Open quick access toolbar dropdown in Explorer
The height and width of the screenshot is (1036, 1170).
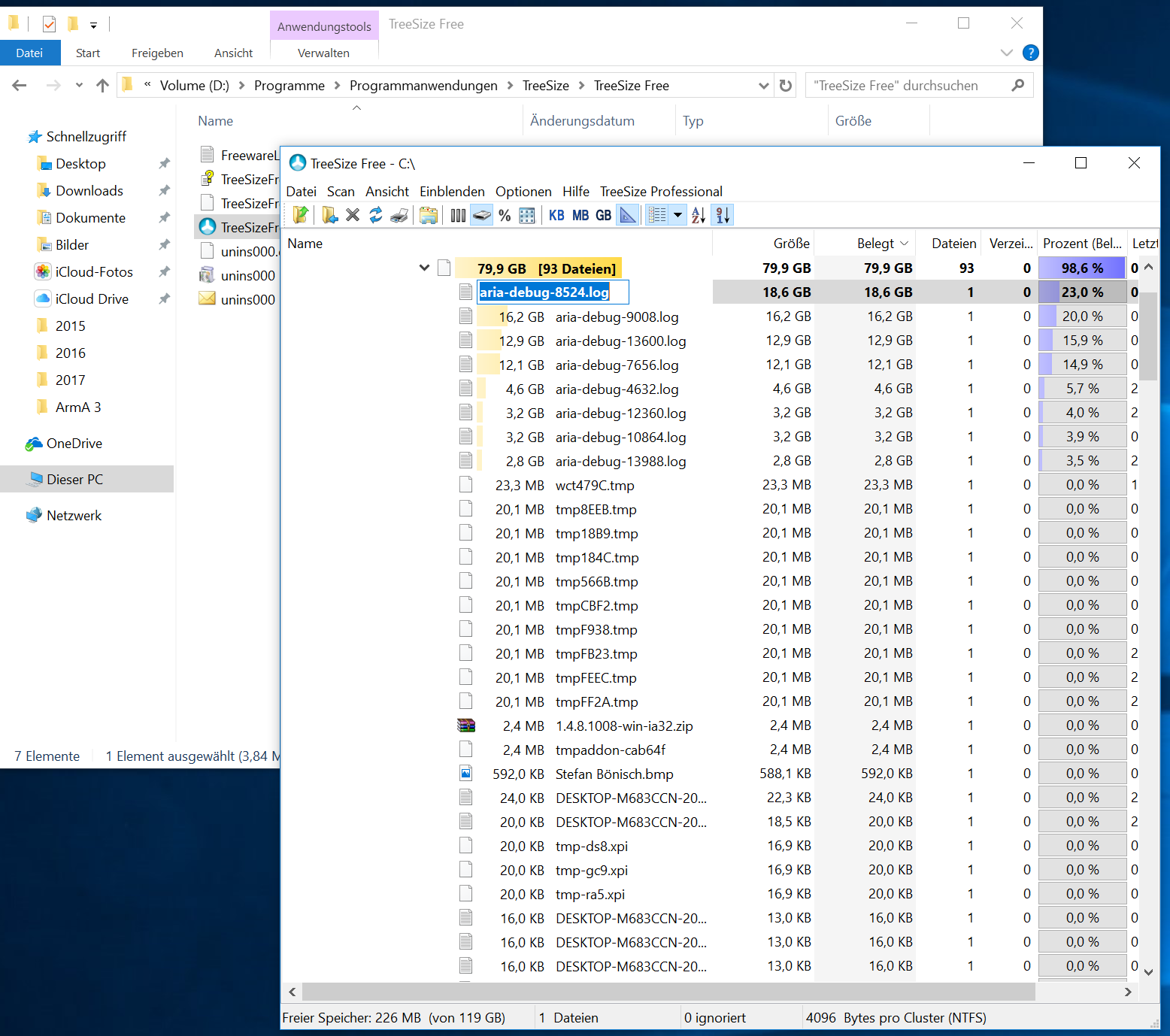click(x=93, y=25)
